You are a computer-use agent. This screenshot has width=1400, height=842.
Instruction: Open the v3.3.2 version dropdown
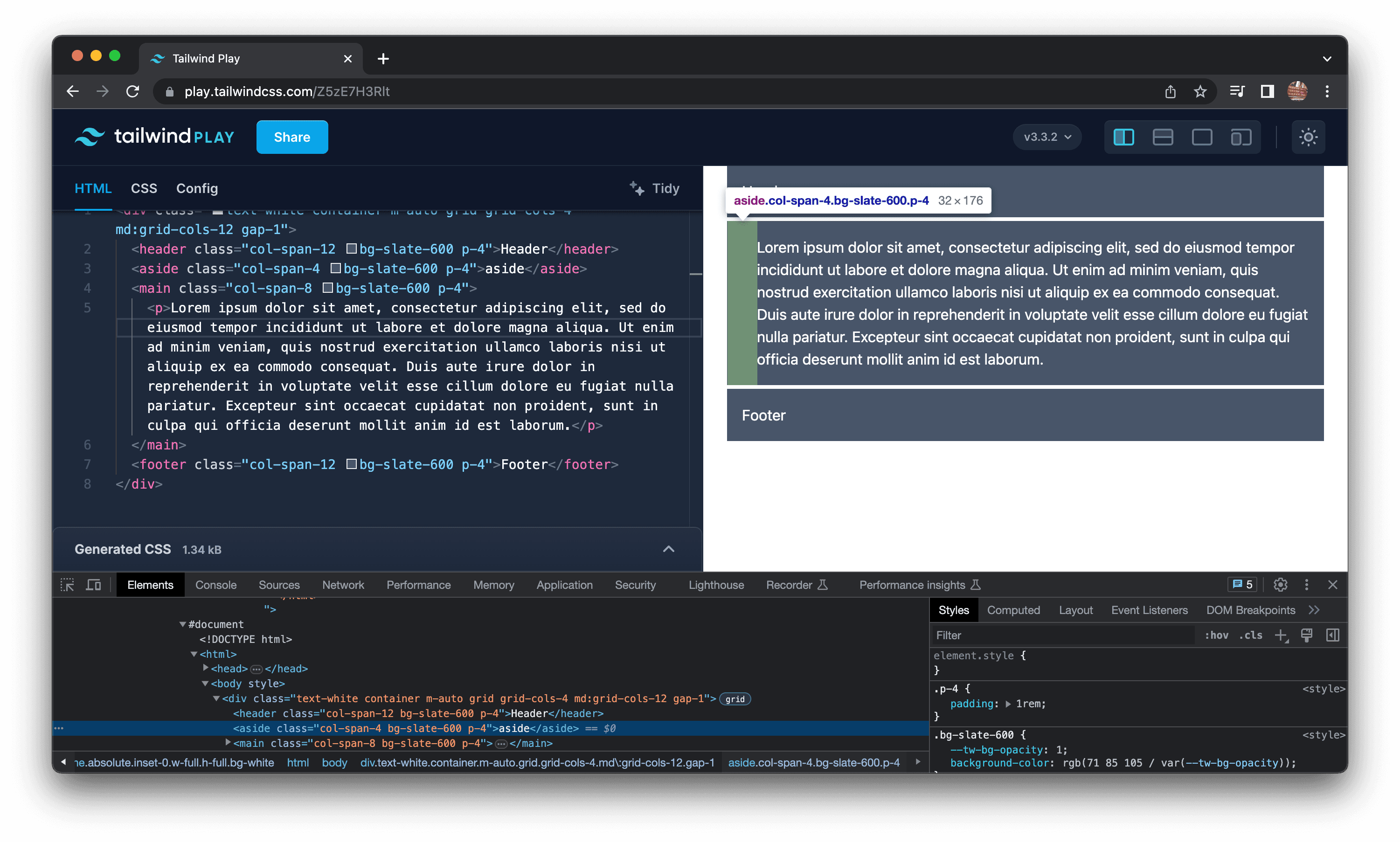point(1047,137)
